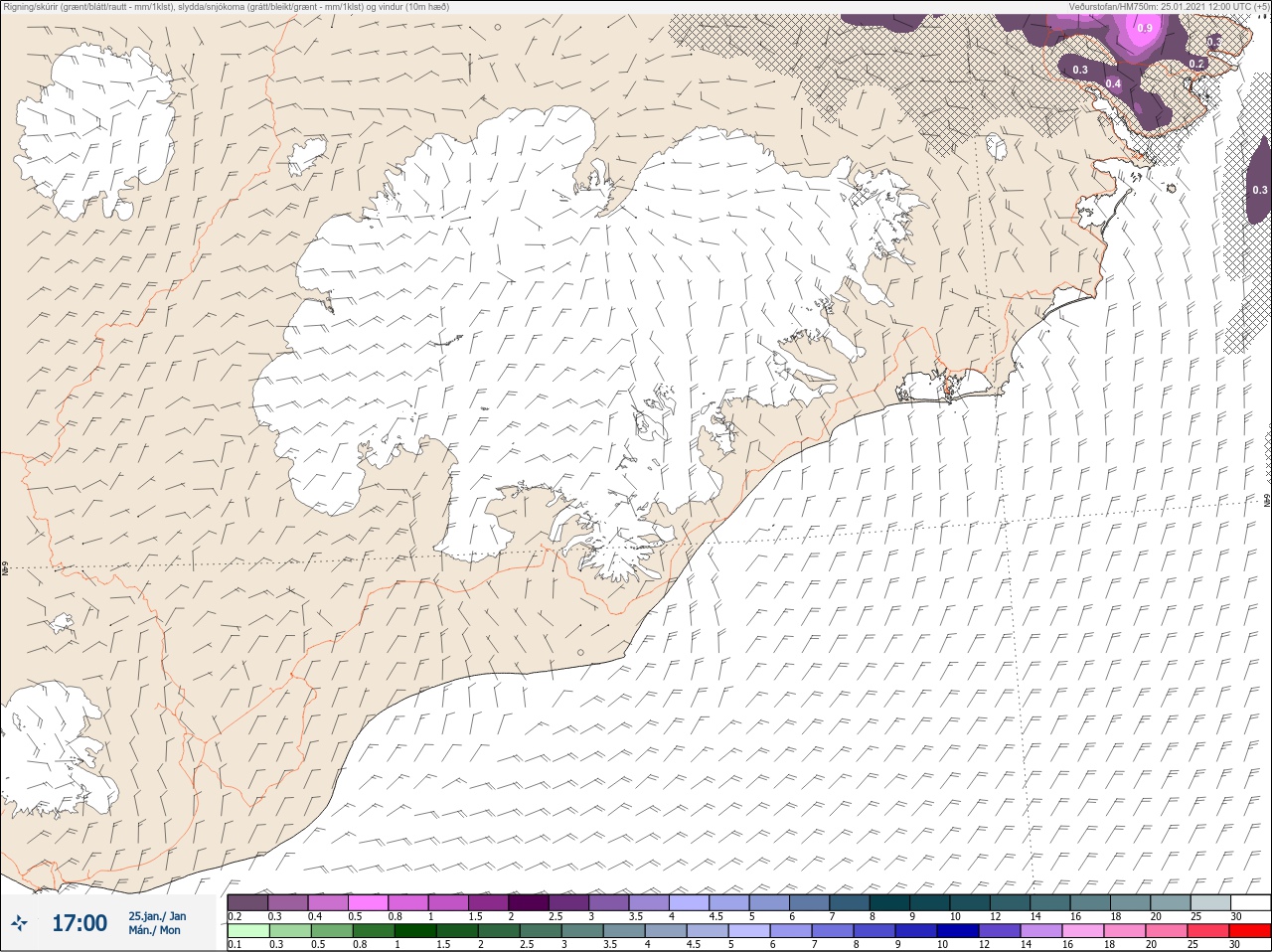Screen dimensions: 1272x952
Task: Click the light grey 25 snow legend swatch
Action: coord(1210,902)
